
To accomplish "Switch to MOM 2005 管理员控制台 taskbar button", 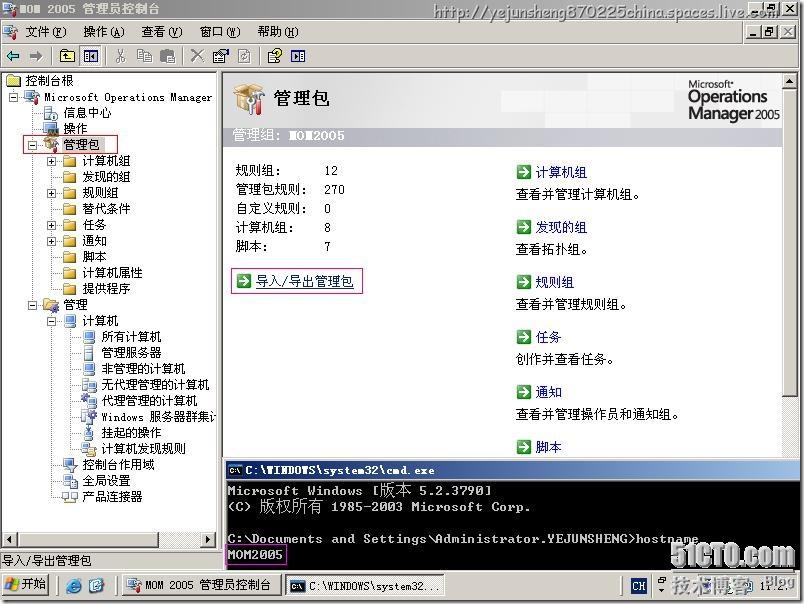I will pyautogui.click(x=202, y=585).
